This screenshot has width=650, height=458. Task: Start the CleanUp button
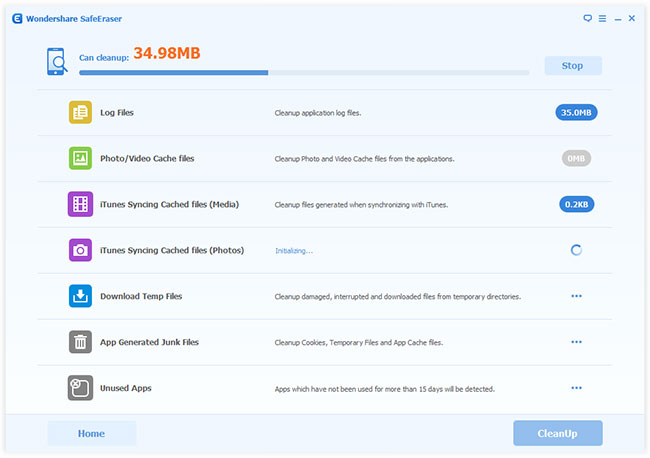point(558,433)
